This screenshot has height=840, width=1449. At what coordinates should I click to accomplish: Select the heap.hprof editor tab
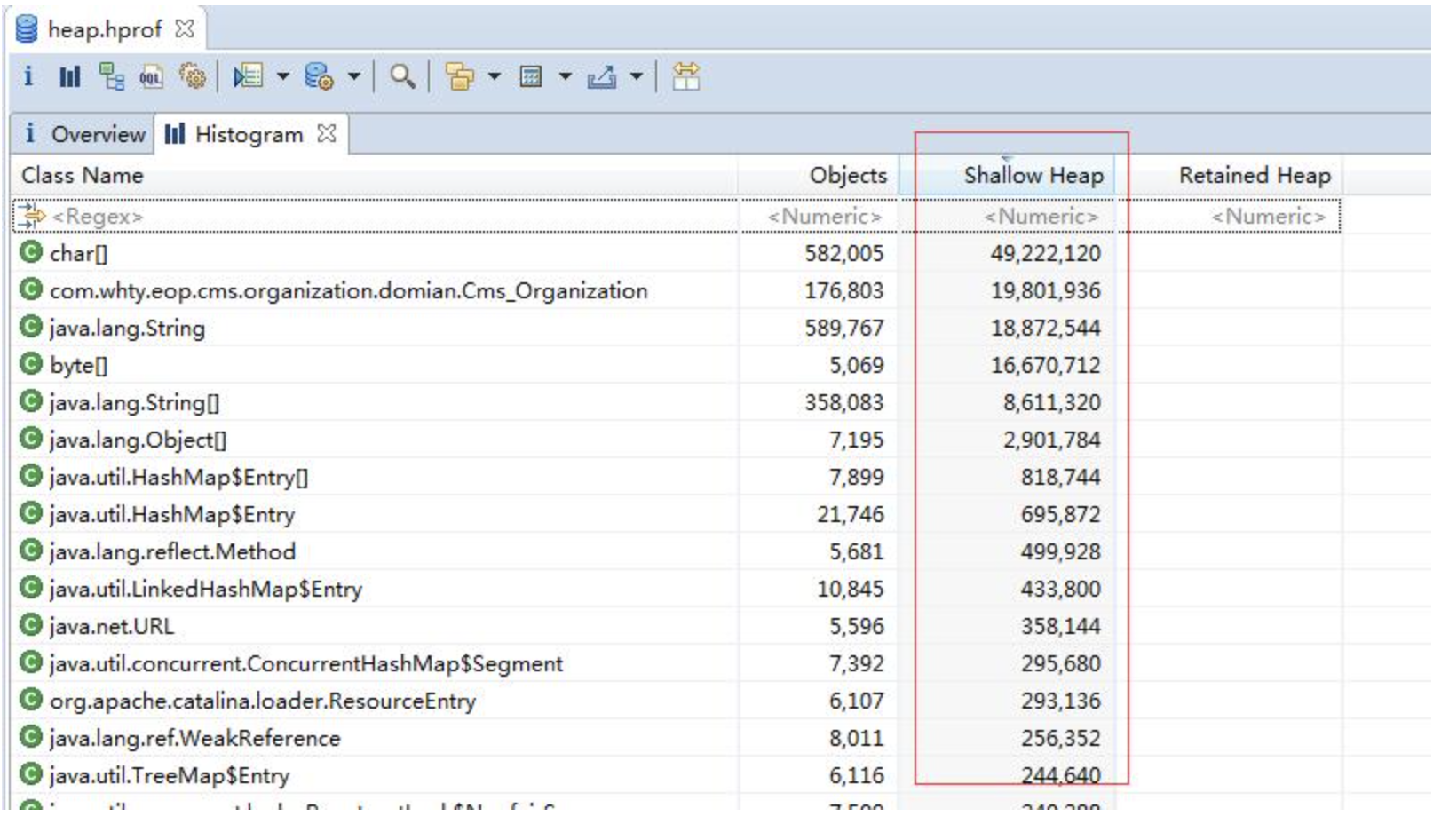coord(106,29)
